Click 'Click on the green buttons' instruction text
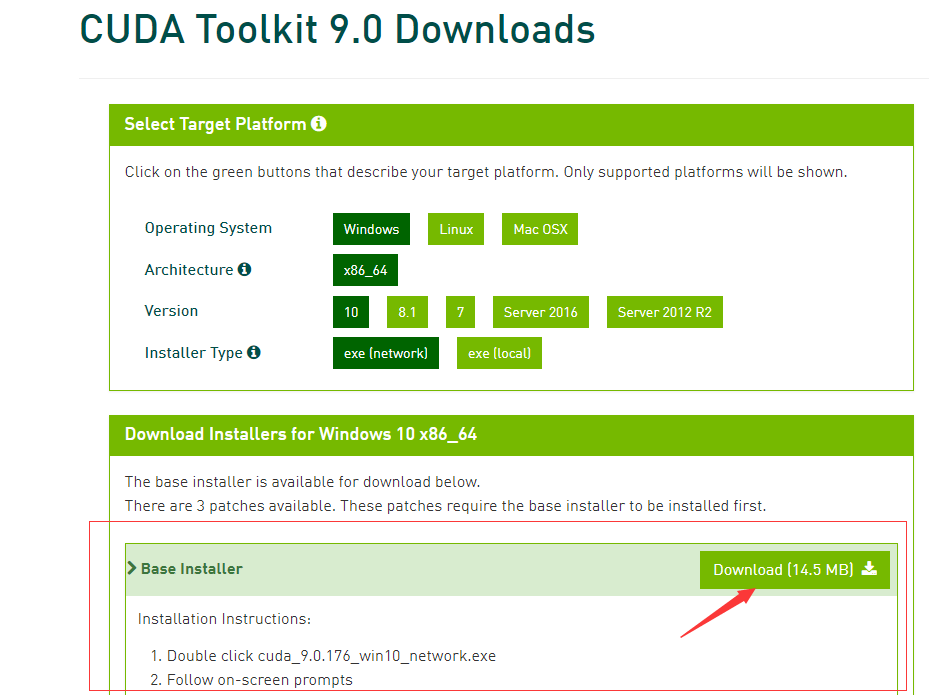The image size is (929, 695). pyautogui.click(x=486, y=172)
